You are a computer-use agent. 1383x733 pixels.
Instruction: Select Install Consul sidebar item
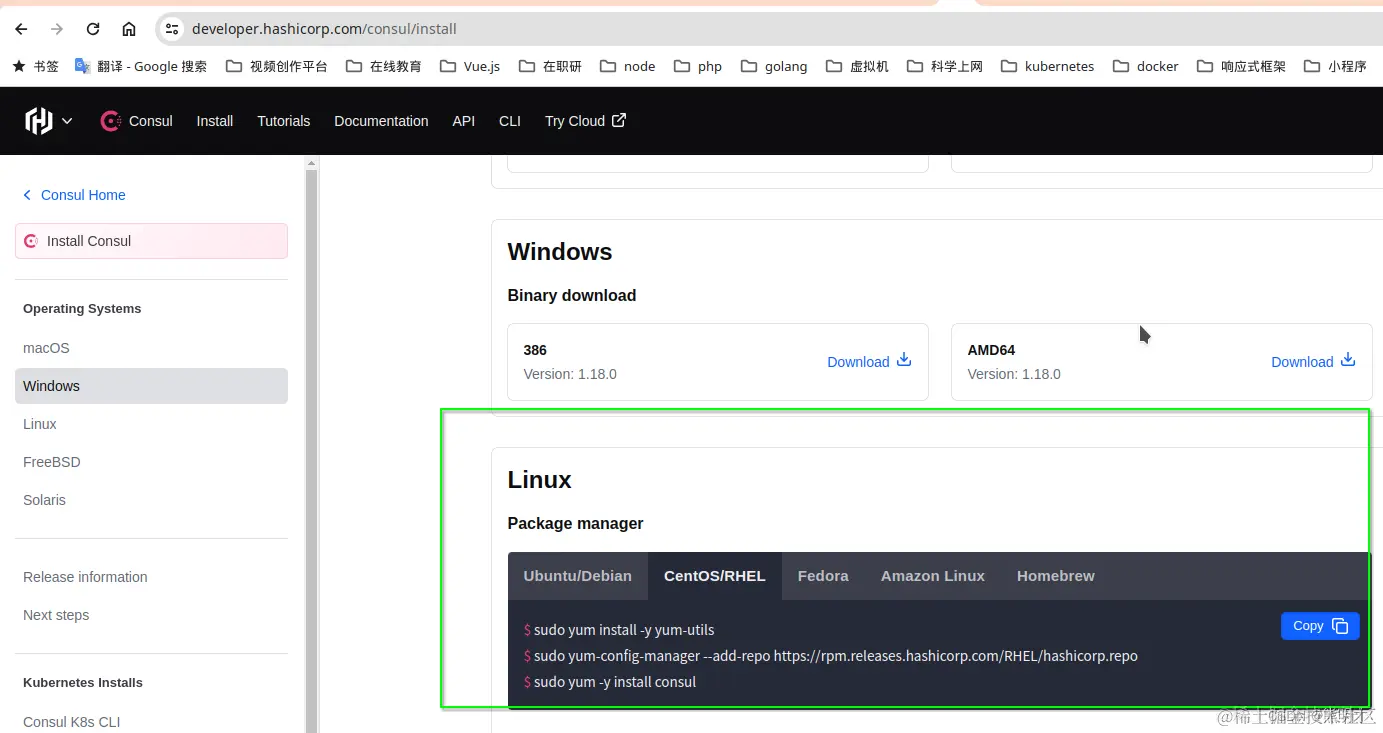(151, 241)
